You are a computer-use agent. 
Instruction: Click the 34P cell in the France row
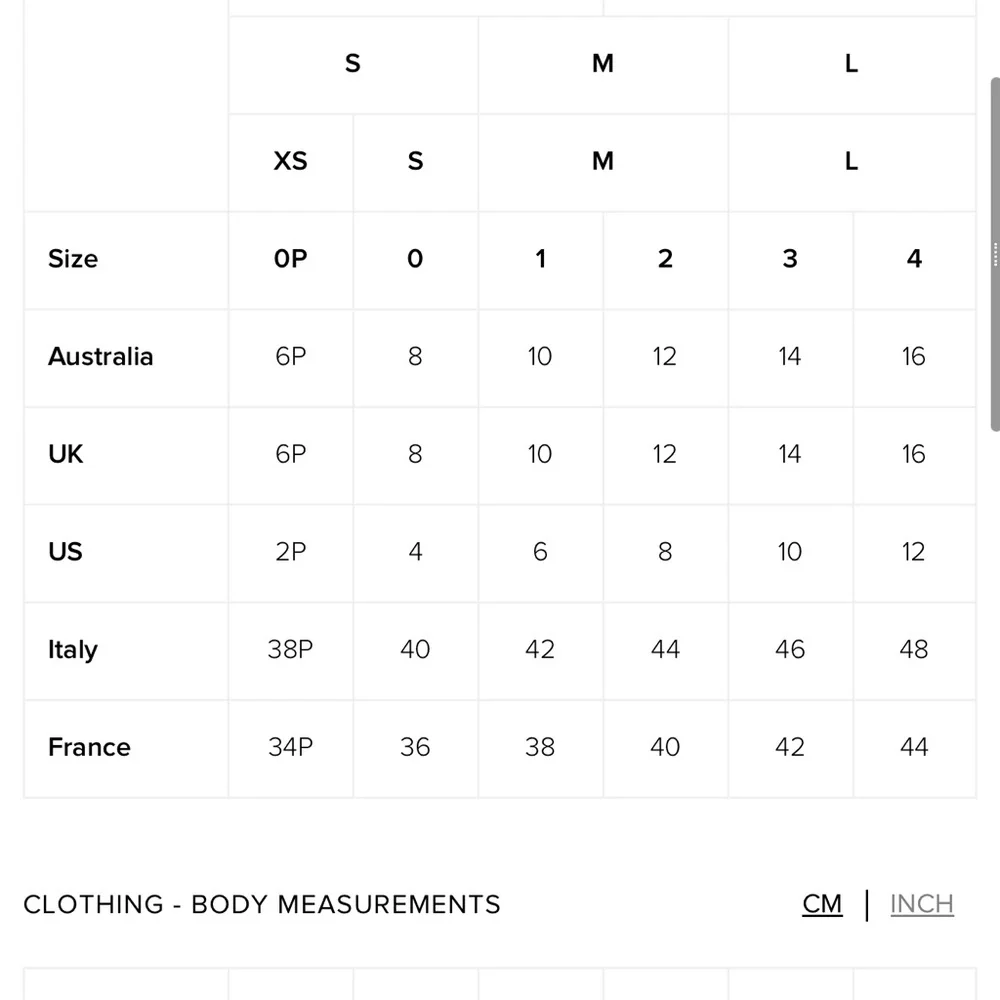(291, 747)
